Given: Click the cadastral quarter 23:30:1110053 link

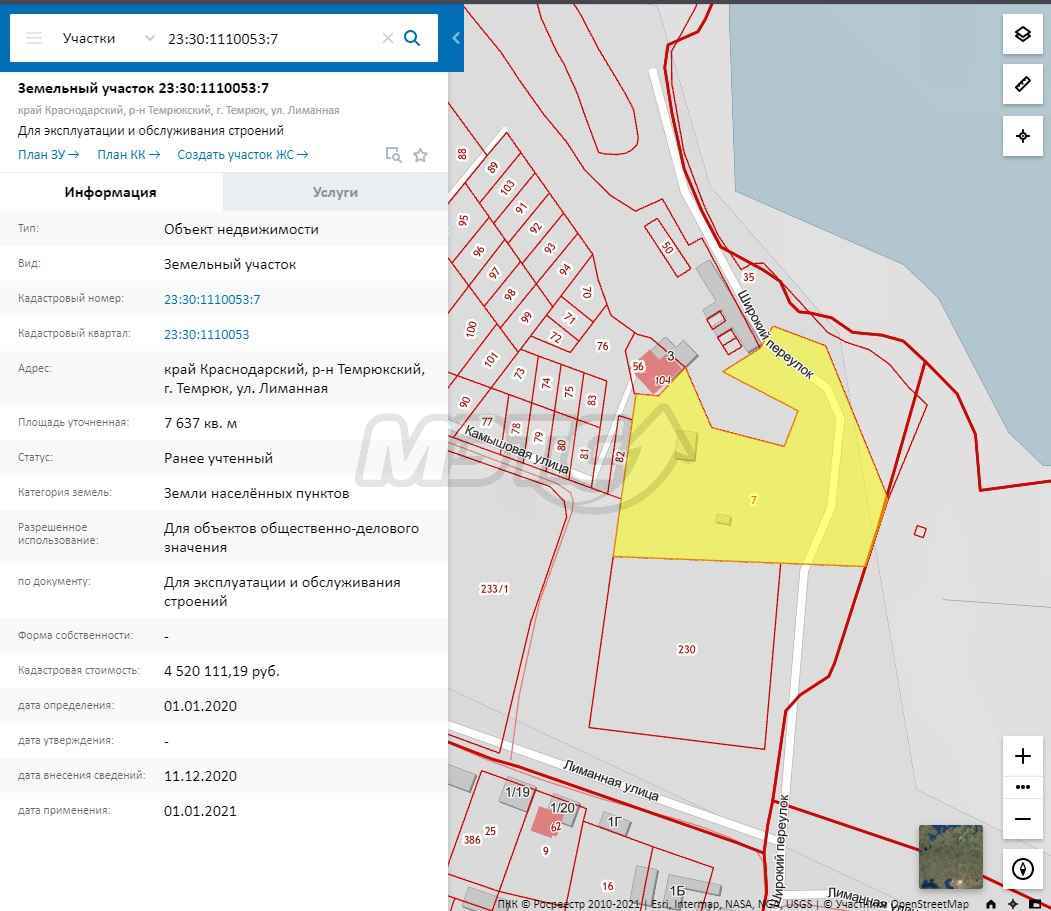Looking at the screenshot, I should pos(206,334).
